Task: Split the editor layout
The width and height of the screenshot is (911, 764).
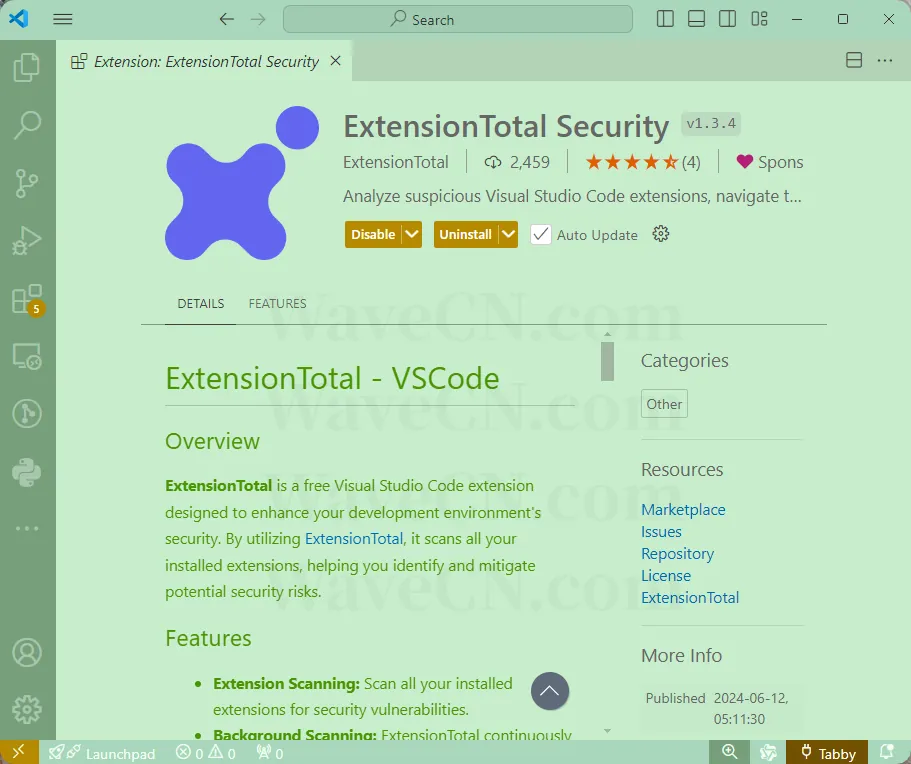Action: click(854, 60)
